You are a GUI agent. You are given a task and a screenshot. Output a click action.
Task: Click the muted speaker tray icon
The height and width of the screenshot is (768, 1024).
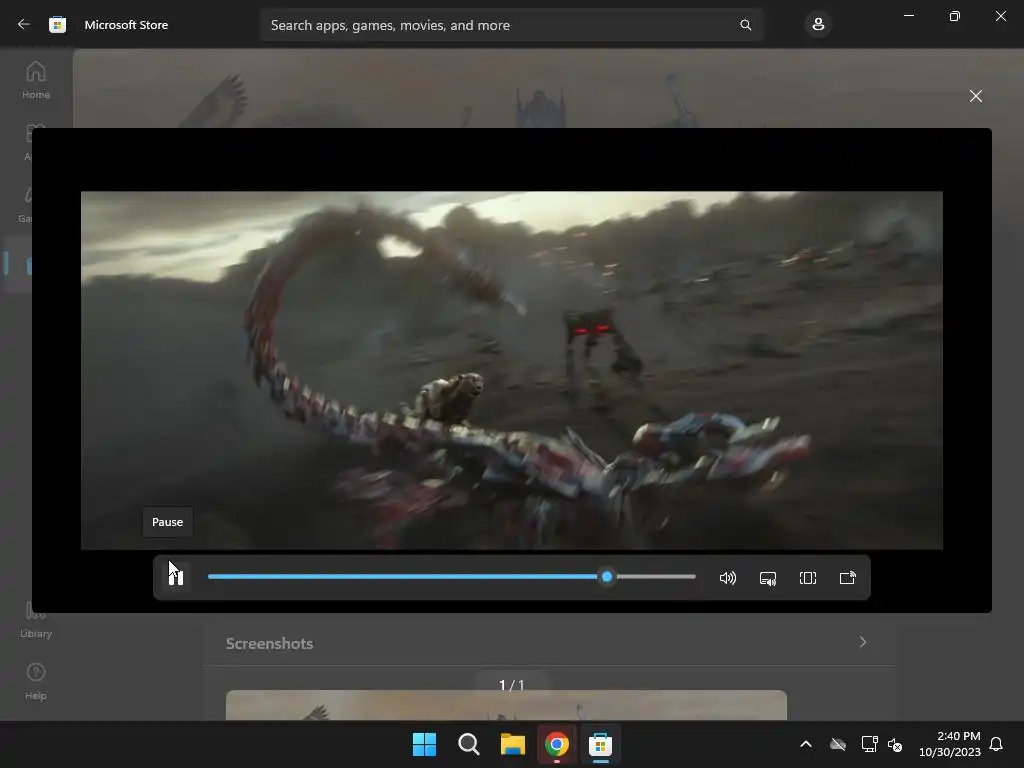pos(895,744)
